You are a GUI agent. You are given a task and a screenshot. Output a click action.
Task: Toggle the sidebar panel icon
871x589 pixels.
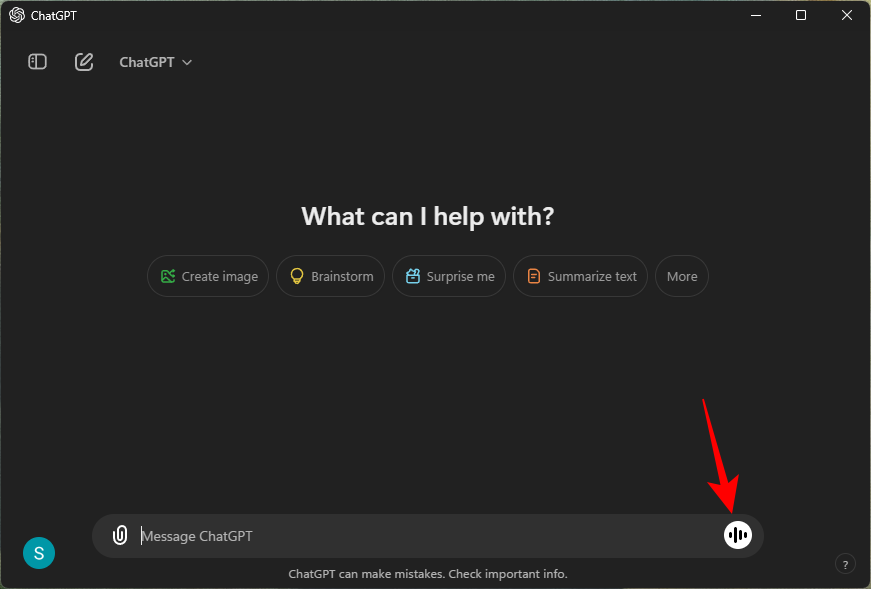point(37,62)
